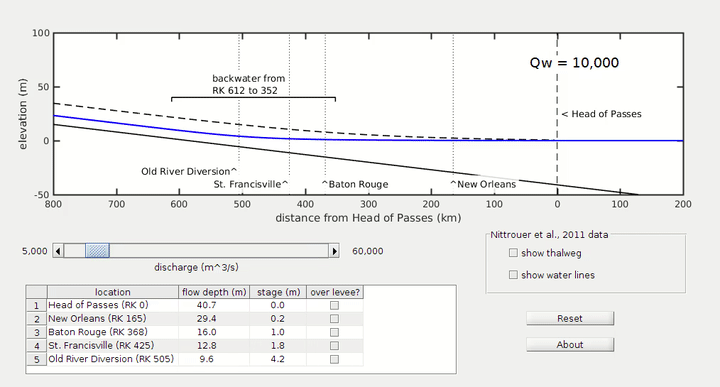Toggle over levee checkbox for New Orleans
Viewport: 720px width, 387px height.
[x=335, y=319]
